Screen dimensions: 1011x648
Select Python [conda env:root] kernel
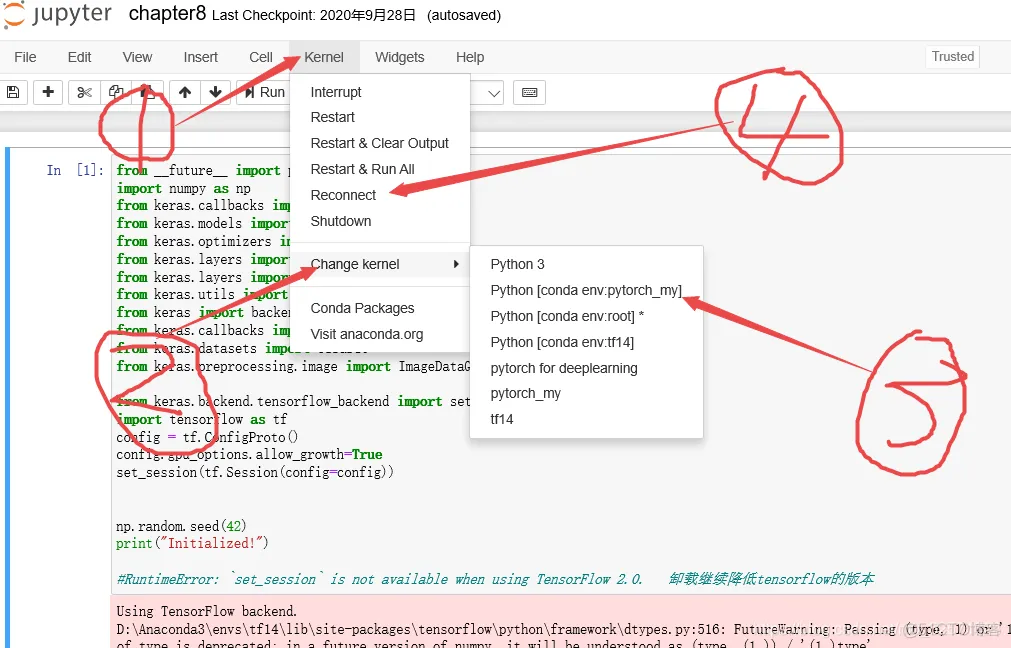(586, 317)
